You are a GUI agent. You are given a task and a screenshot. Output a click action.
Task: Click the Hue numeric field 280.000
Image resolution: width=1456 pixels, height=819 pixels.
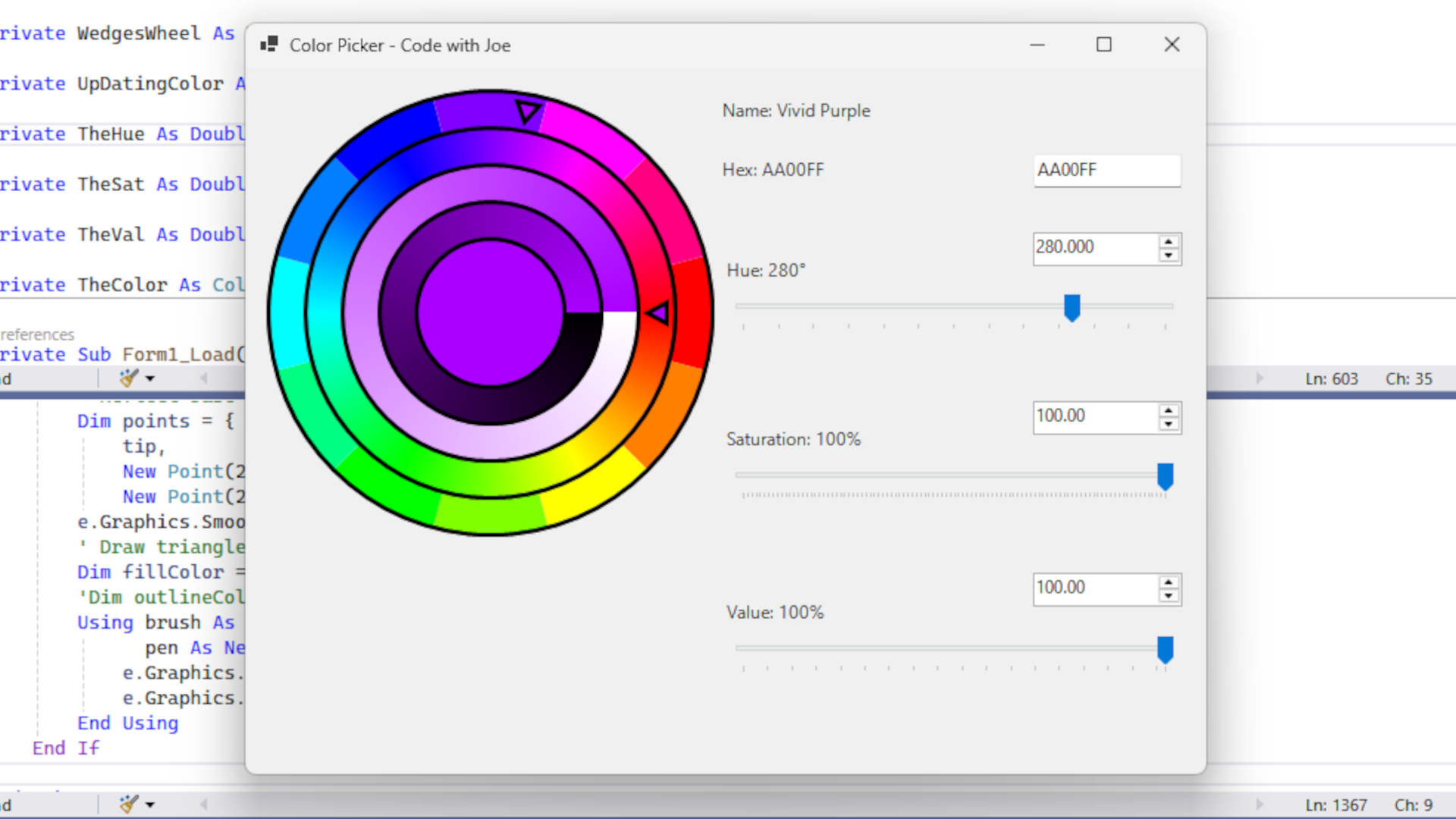click(x=1095, y=248)
